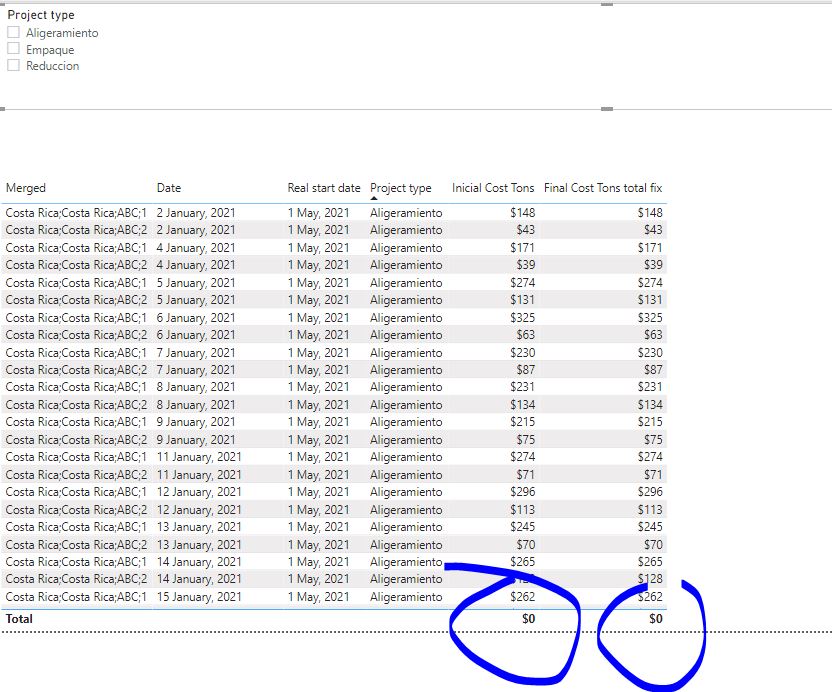Select the Total row label

19,619
